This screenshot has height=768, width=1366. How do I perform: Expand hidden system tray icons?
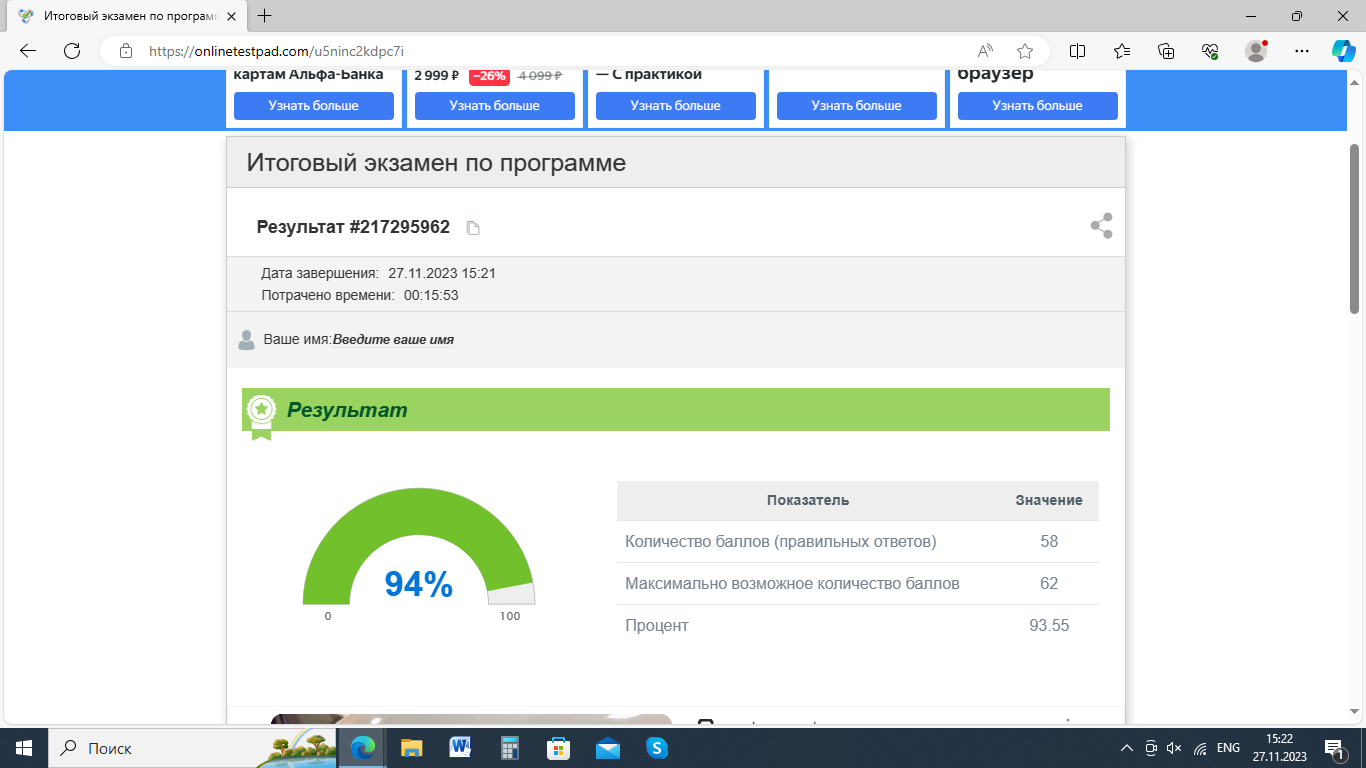click(1127, 748)
